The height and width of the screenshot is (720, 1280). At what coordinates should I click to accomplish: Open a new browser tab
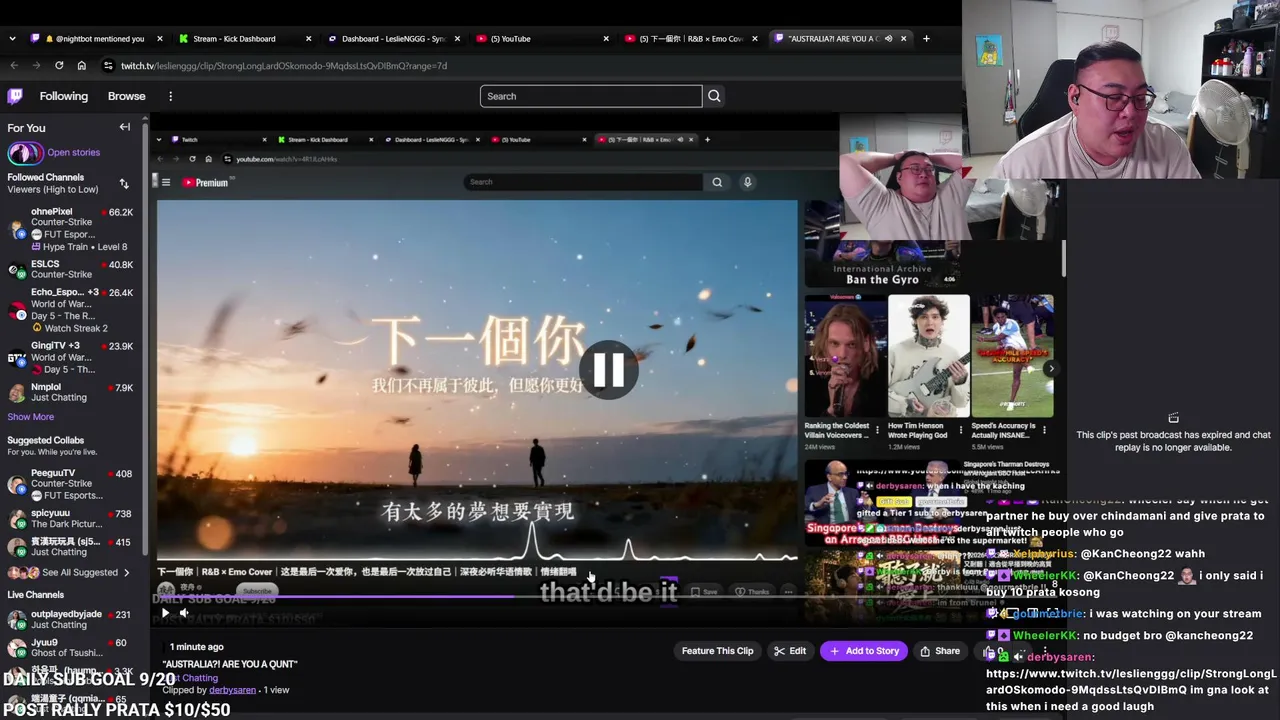click(x=926, y=39)
